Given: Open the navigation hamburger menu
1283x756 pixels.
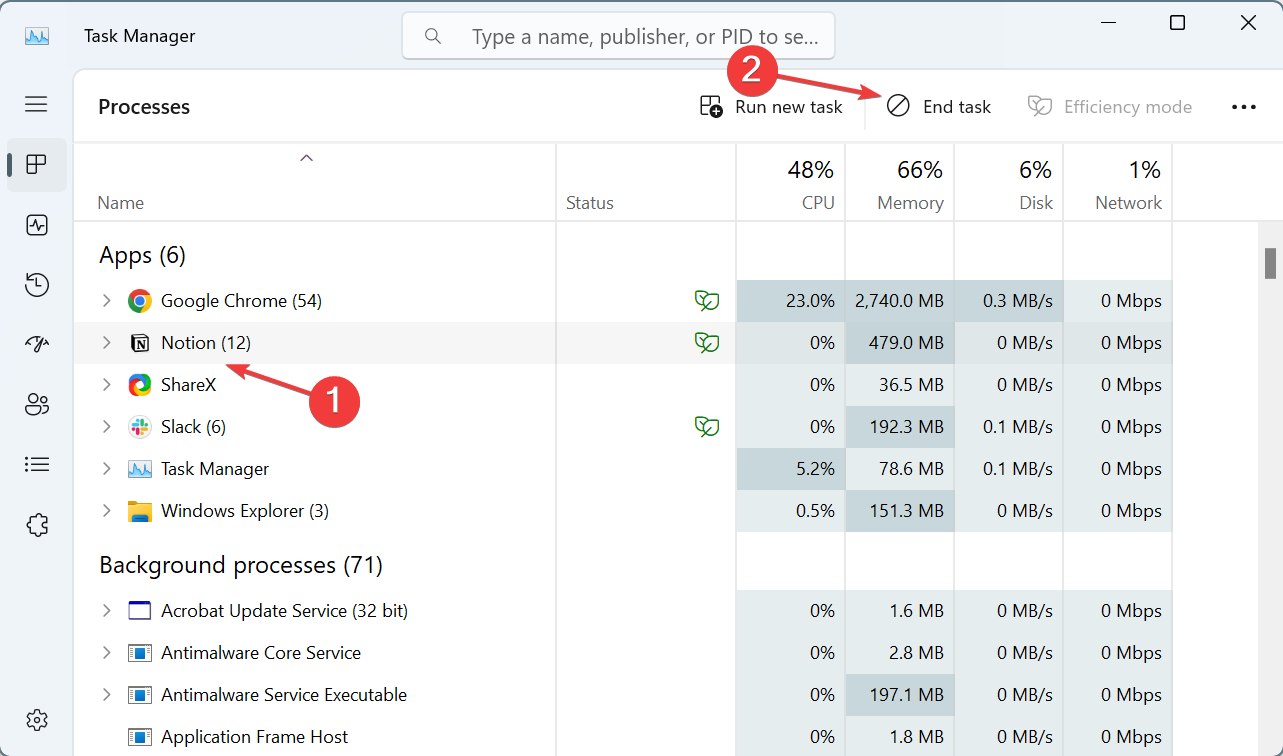Looking at the screenshot, I should [x=36, y=104].
